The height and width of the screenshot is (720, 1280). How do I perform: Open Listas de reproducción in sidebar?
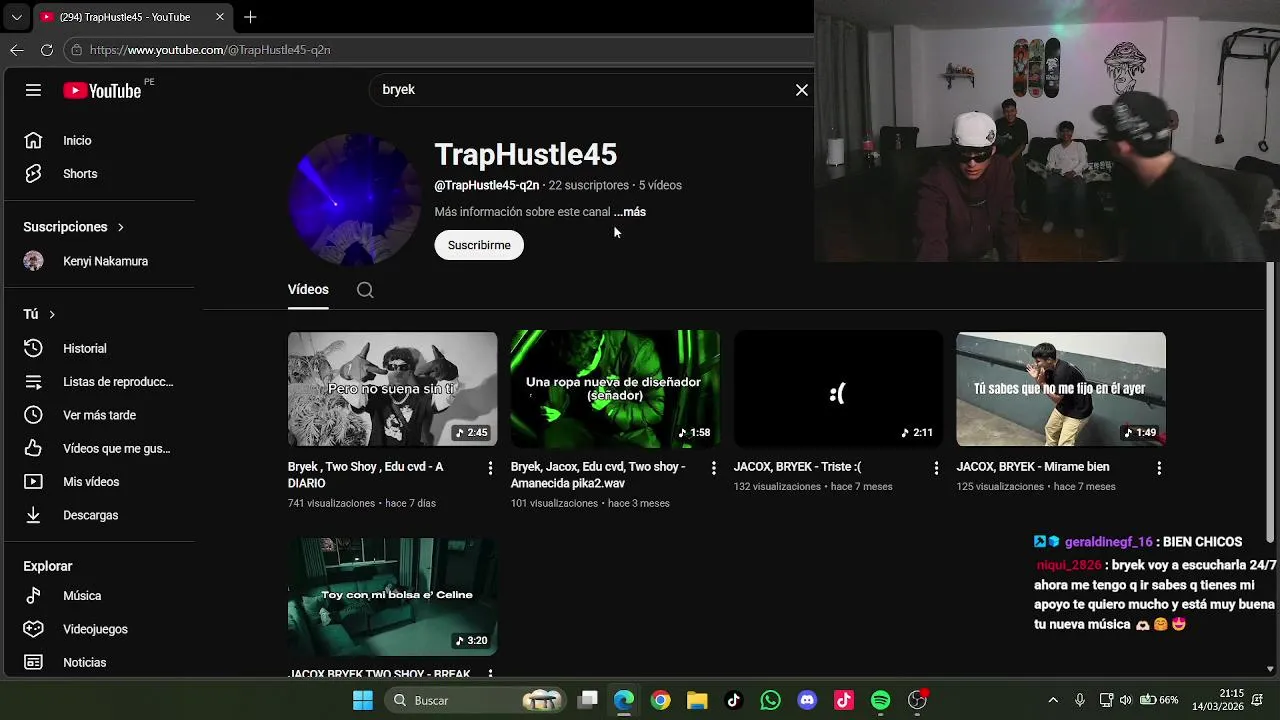[x=98, y=382]
